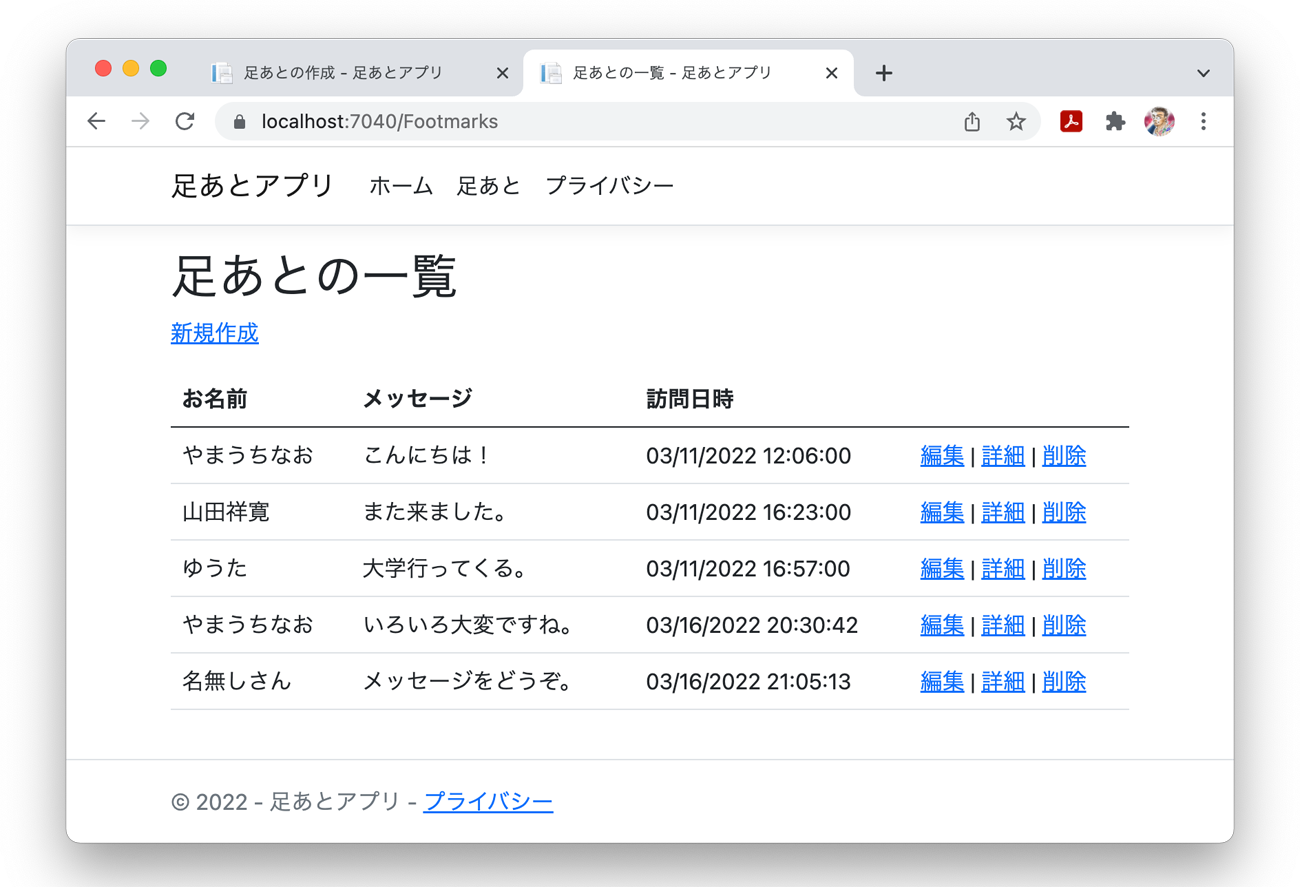Click 削除 for 山田祥寛 row
Viewport: 1300px width, 887px height.
1064,512
